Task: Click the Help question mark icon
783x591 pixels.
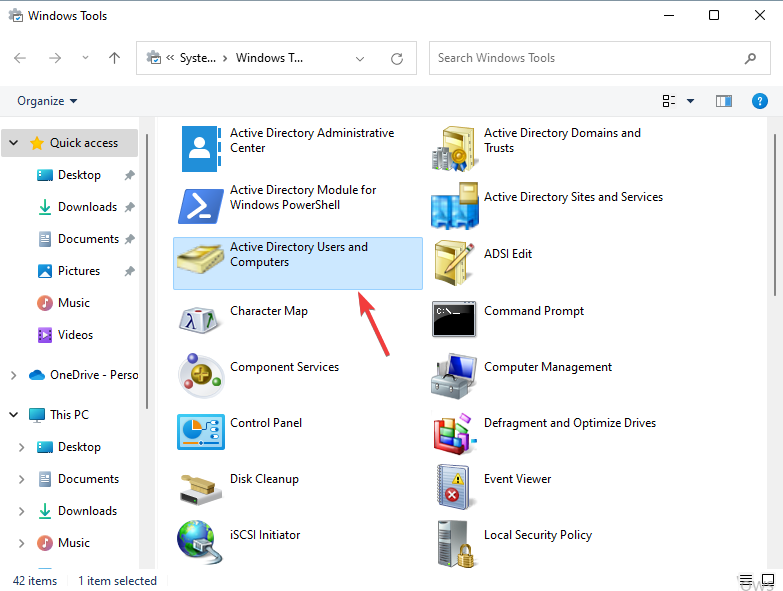Action: click(760, 101)
